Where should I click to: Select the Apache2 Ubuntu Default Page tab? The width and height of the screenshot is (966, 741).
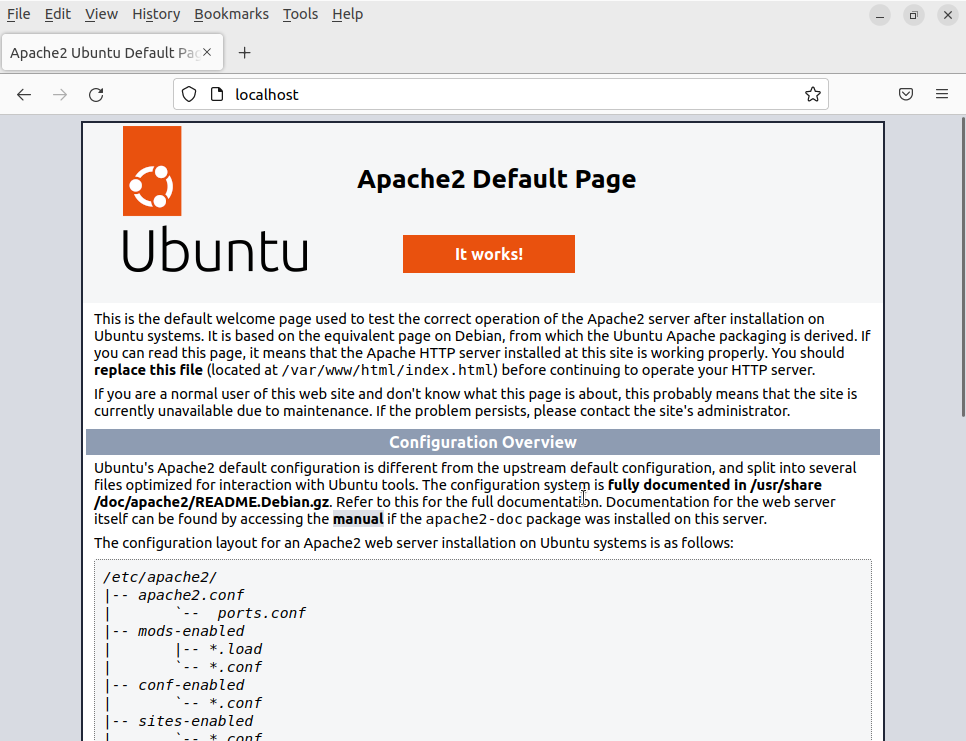(105, 53)
